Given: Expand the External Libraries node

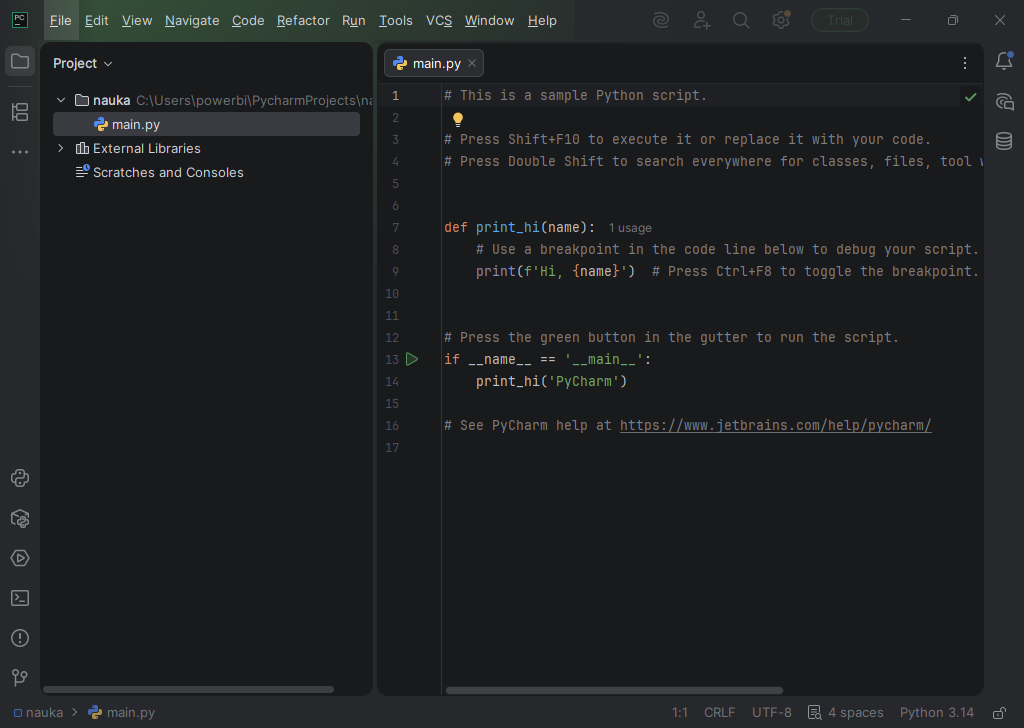Looking at the screenshot, I should [x=61, y=148].
